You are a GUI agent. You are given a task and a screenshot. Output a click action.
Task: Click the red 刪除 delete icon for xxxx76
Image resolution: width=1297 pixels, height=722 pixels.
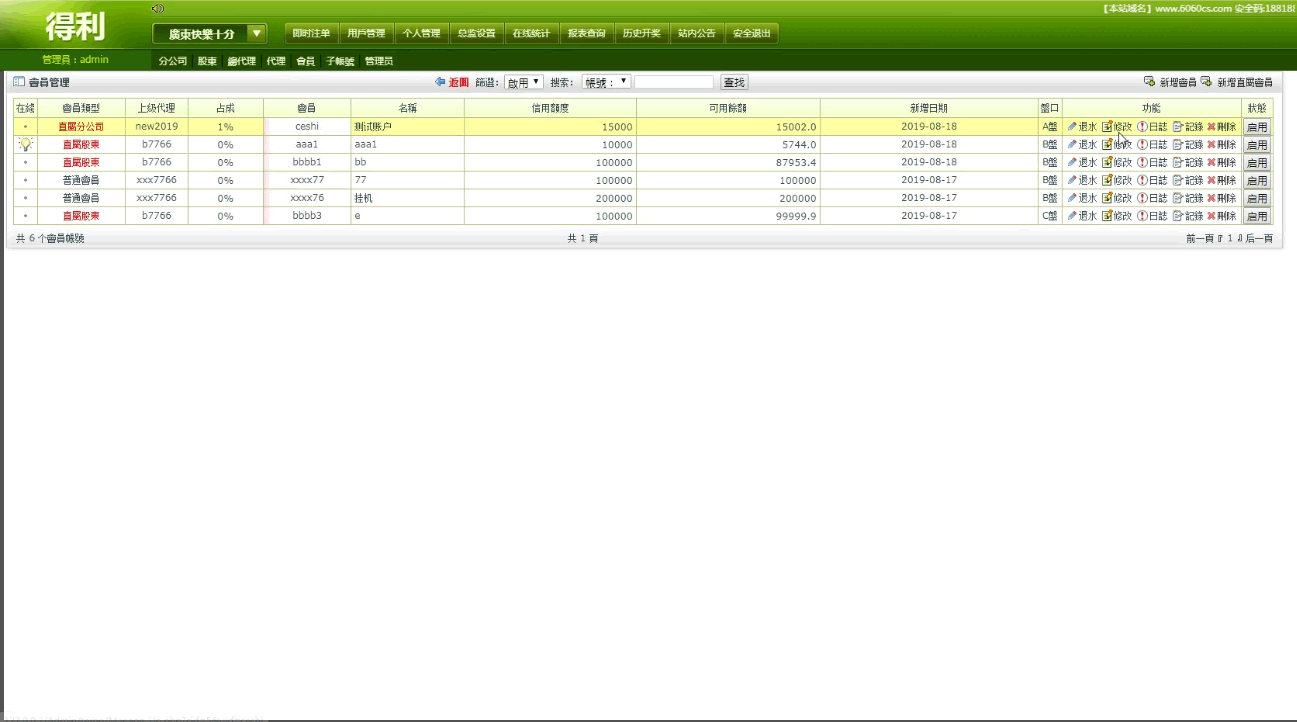tap(1212, 199)
